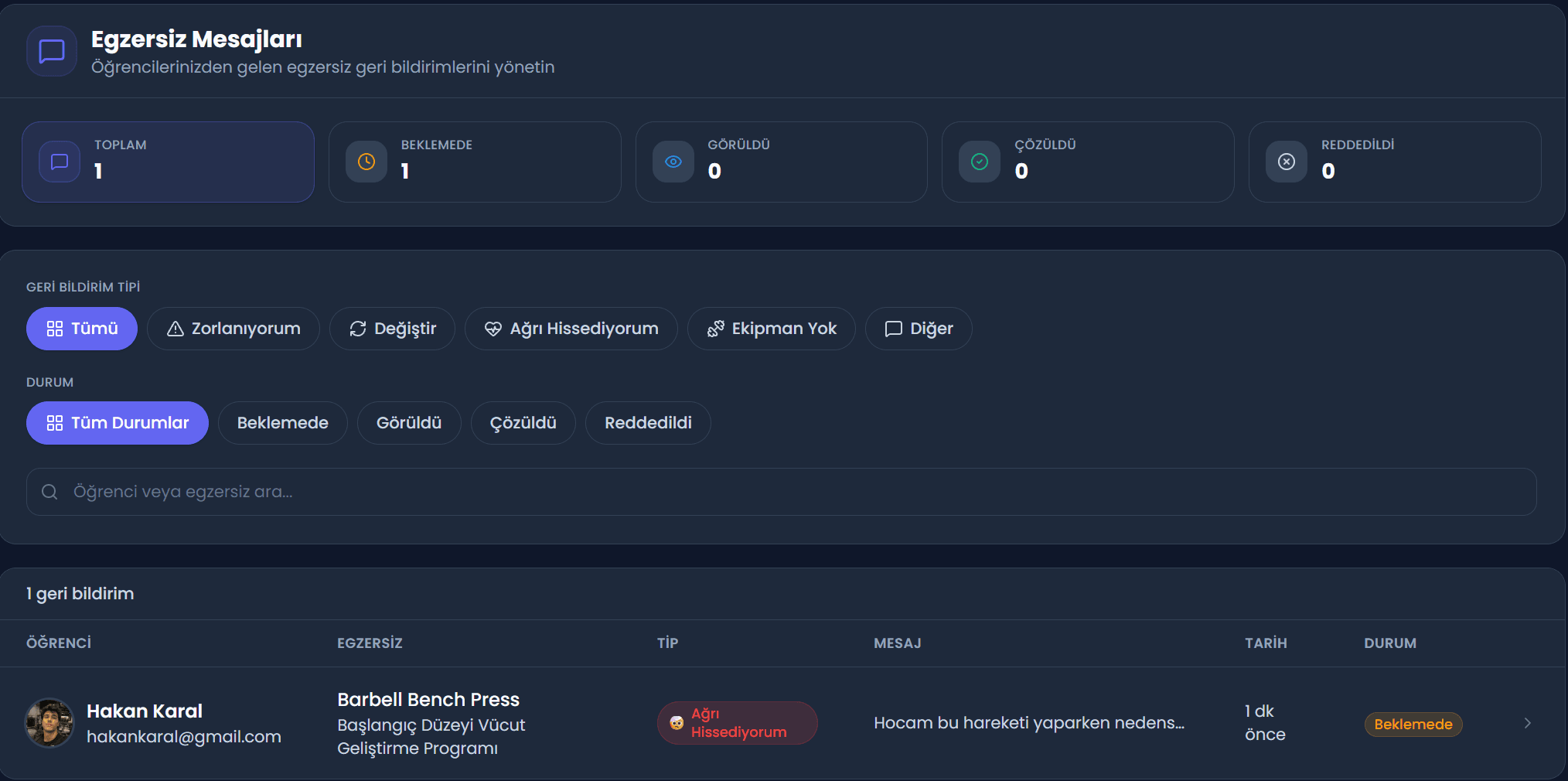Show Tüm Durumlar status filter
The width and height of the screenshot is (1568, 781).
click(x=118, y=423)
